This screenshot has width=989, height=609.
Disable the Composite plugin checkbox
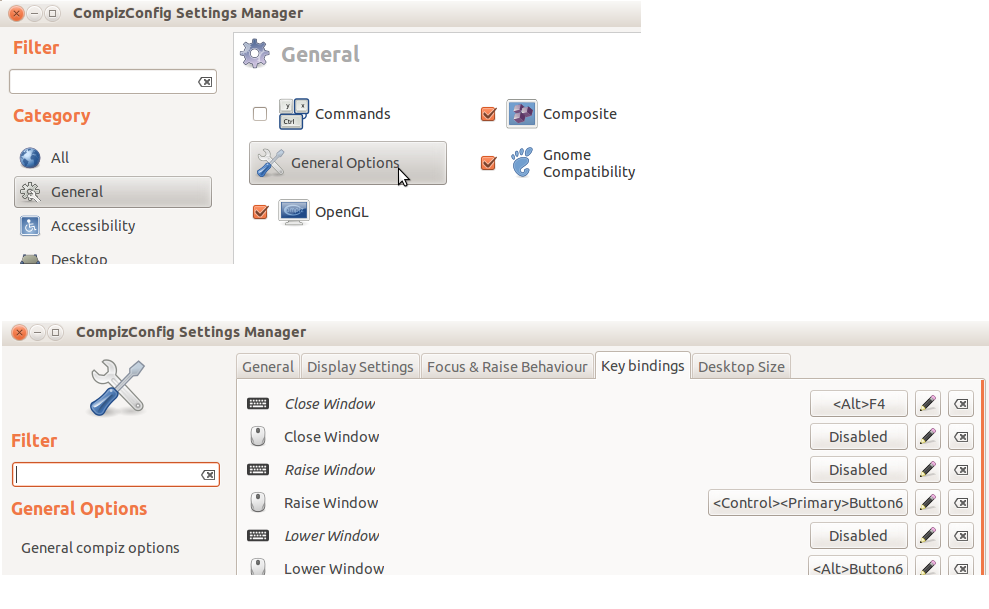pos(488,114)
